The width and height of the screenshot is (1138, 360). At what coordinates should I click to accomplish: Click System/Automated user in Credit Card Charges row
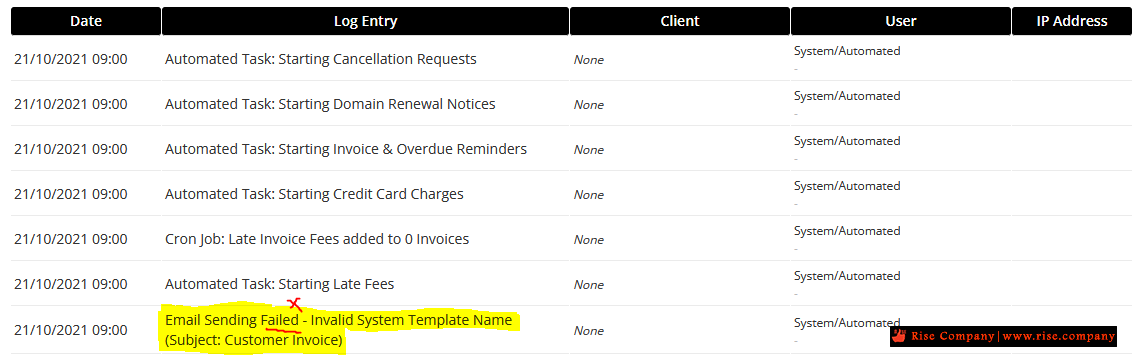point(847,186)
